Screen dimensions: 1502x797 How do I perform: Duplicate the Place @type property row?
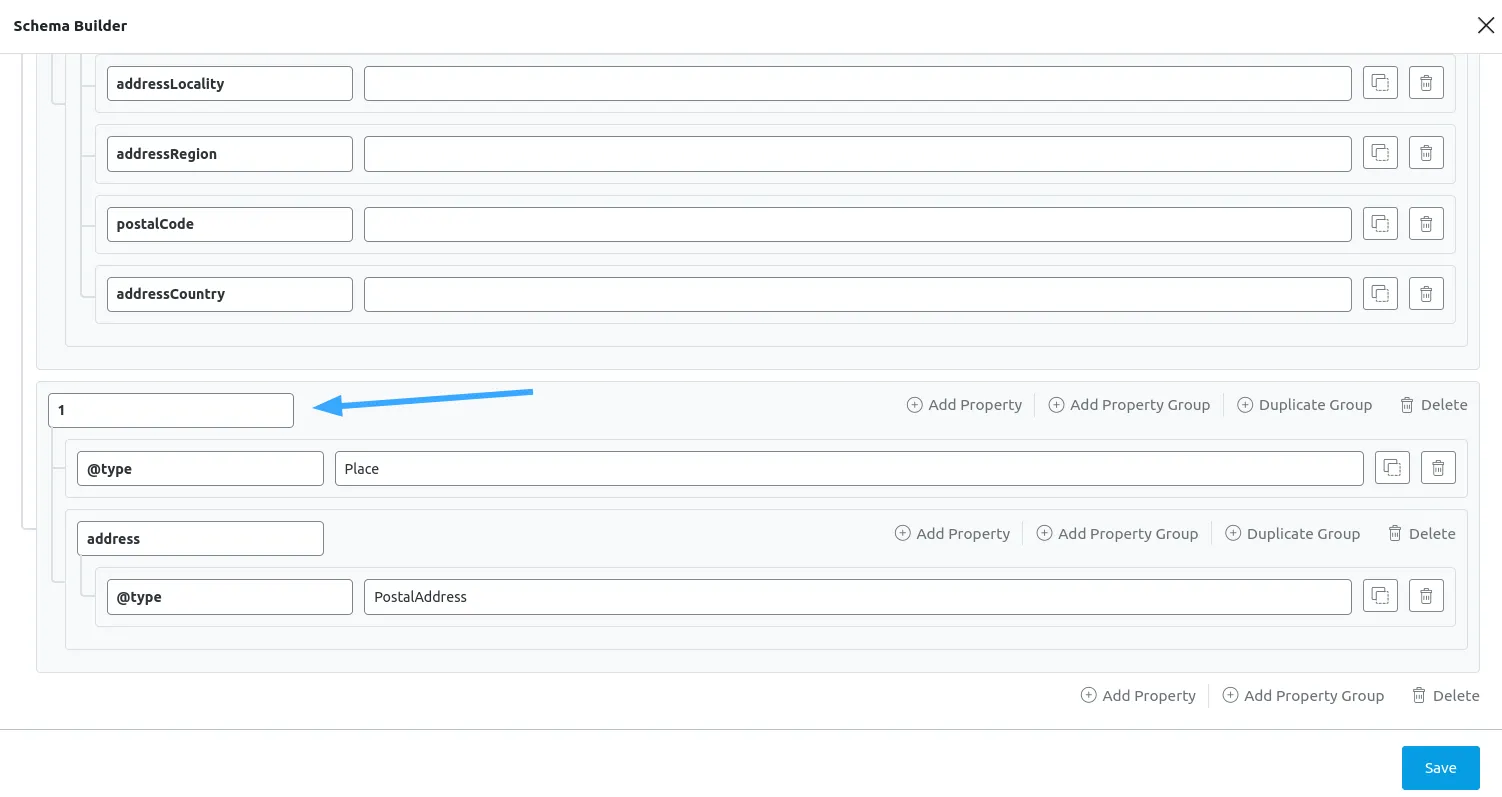(x=1392, y=468)
